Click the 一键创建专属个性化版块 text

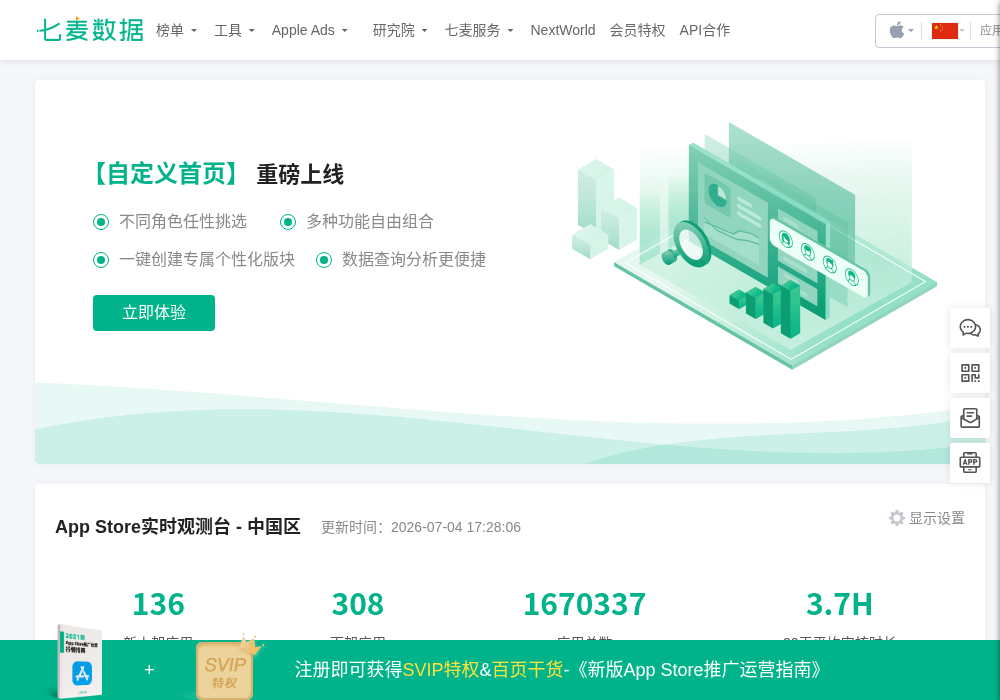tap(207, 259)
